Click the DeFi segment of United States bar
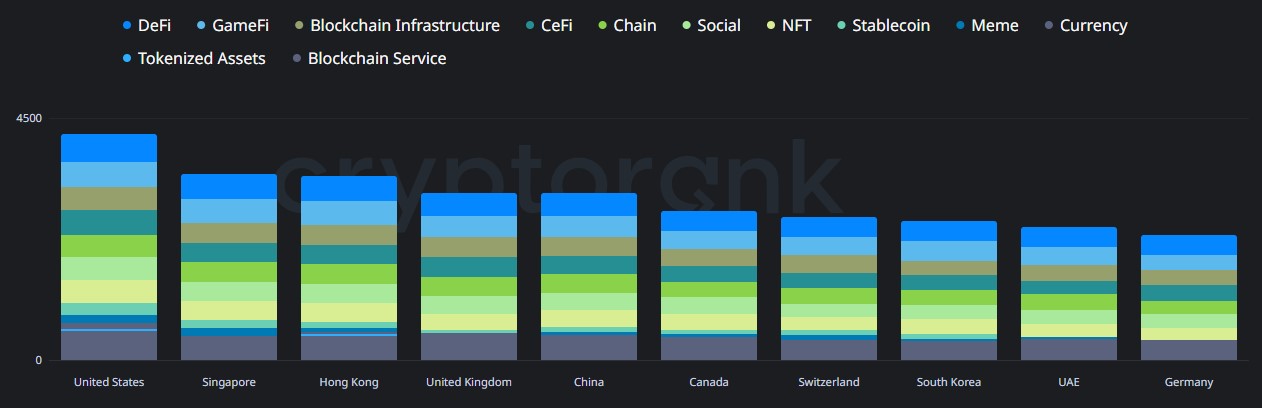The height and width of the screenshot is (408, 1262). pyautogui.click(x=109, y=148)
